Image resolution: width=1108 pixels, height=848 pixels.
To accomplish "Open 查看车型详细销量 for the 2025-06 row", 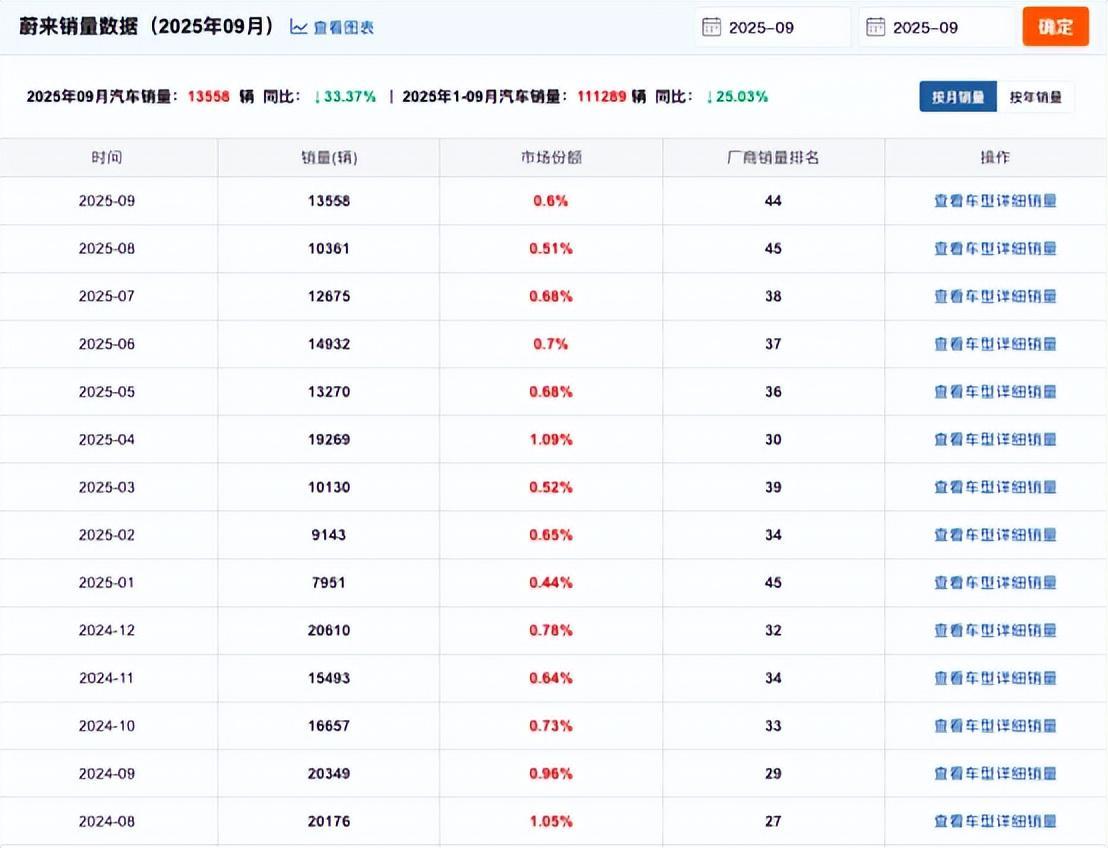I will pos(995,344).
